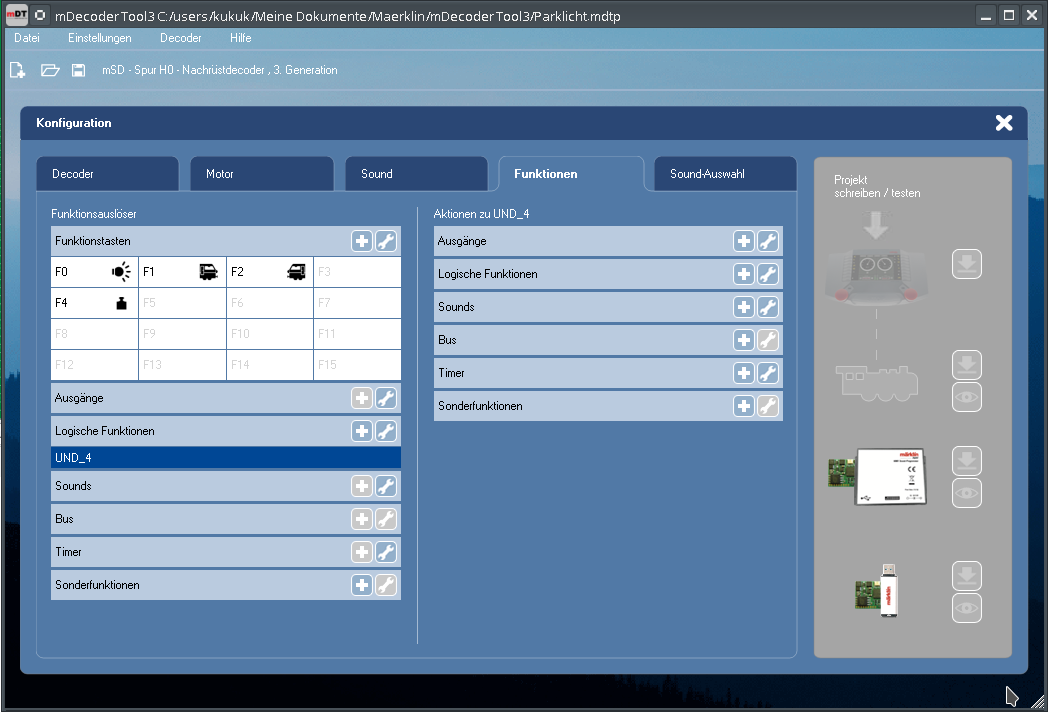The height and width of the screenshot is (712, 1048).
Task: Open the wrench settings for actions Sounds
Action: coord(768,307)
